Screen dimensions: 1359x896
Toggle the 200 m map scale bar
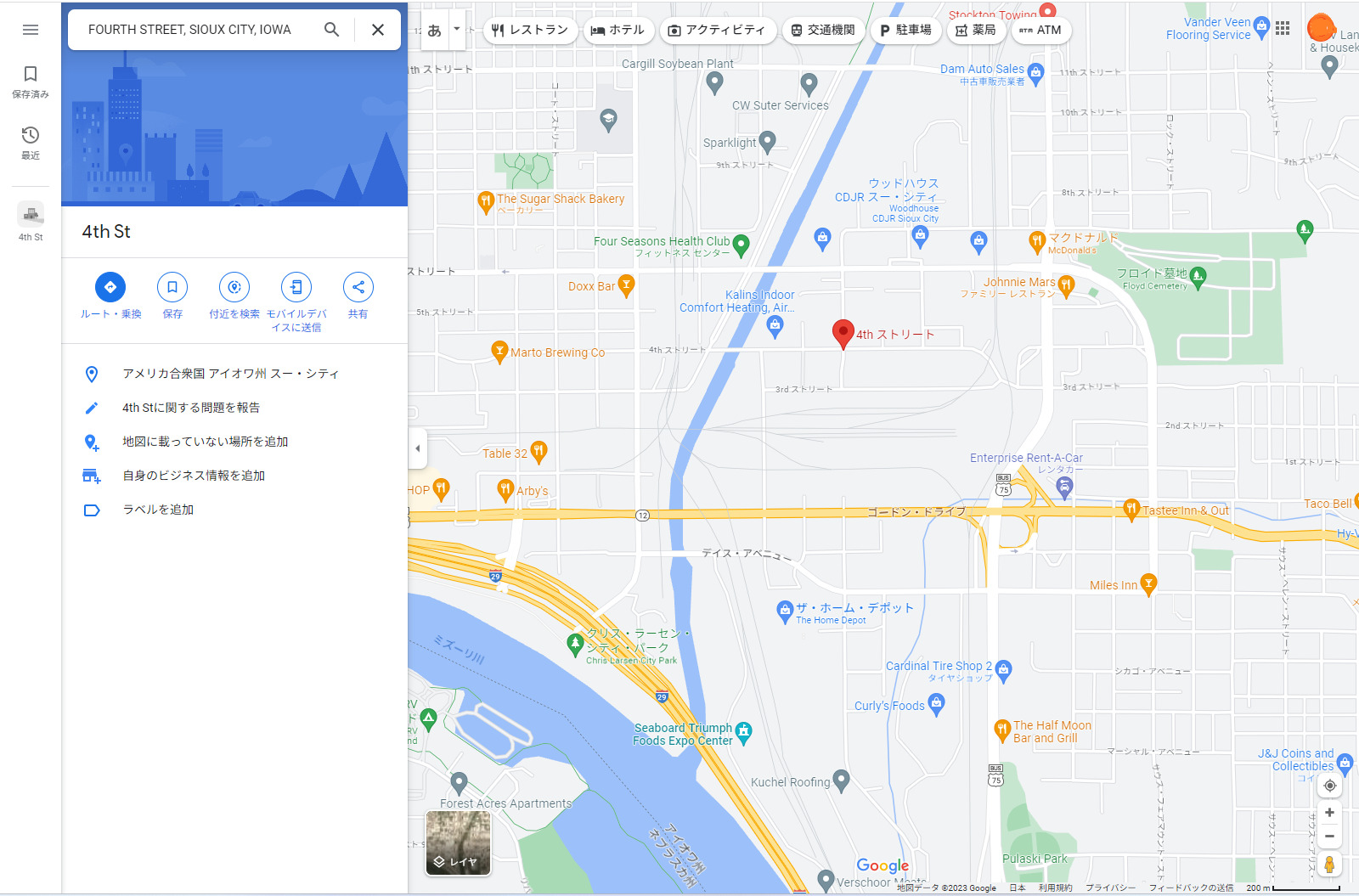point(1293,888)
